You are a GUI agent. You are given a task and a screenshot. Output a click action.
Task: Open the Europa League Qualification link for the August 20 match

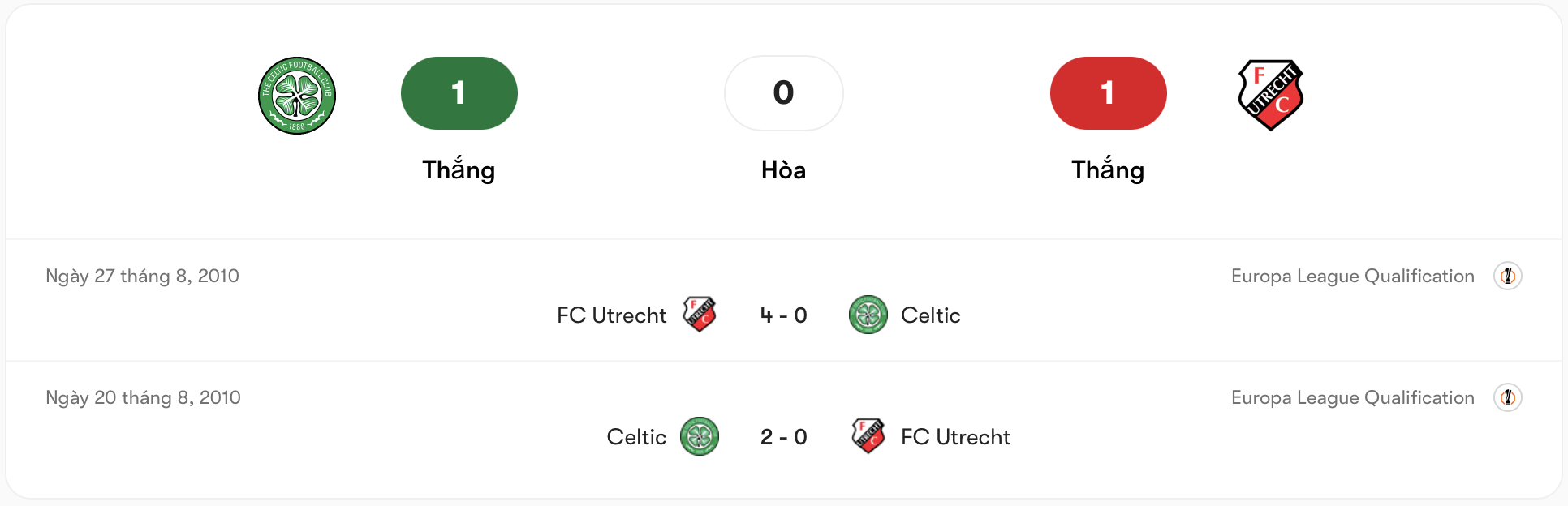click(x=1353, y=397)
